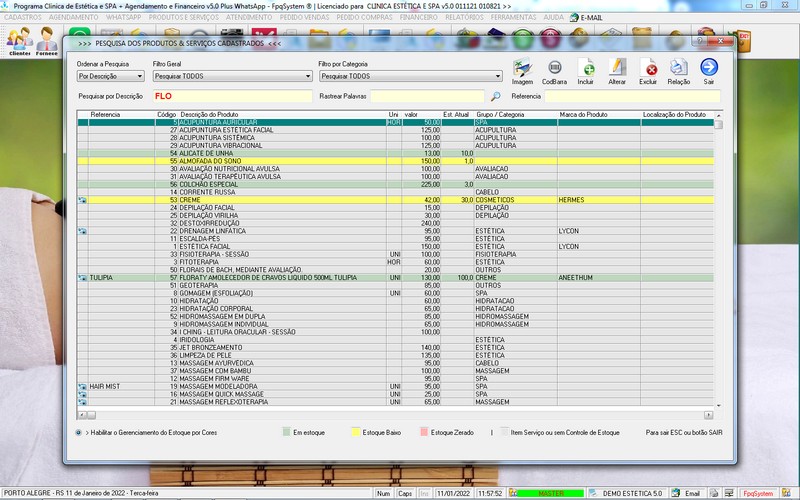
Task: Select the COLCHÃO ESPECIAL row
Action: pyautogui.click(x=395, y=185)
